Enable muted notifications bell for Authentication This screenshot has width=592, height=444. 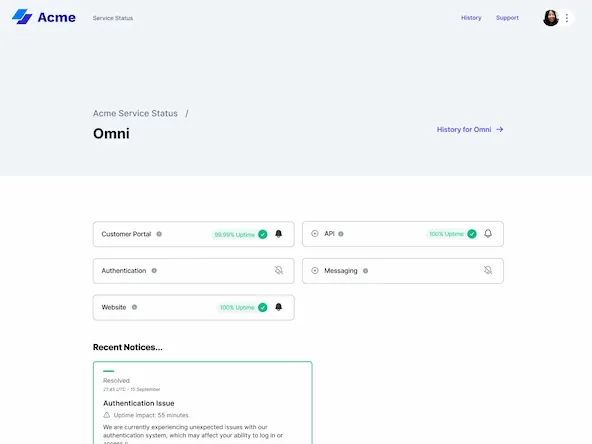[279, 270]
